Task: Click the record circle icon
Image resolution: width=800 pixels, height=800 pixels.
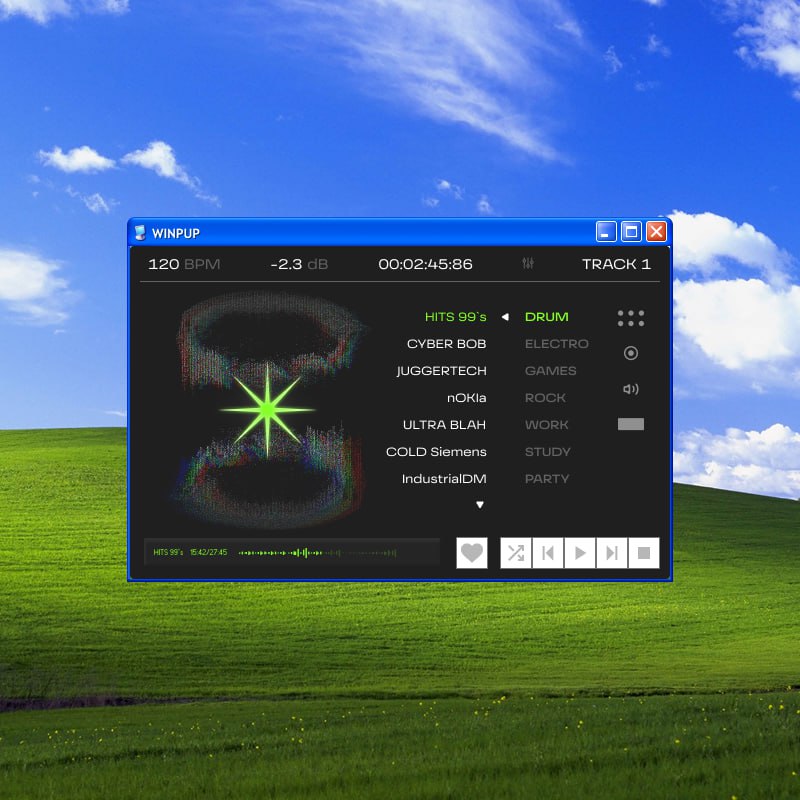Action: 631,353
